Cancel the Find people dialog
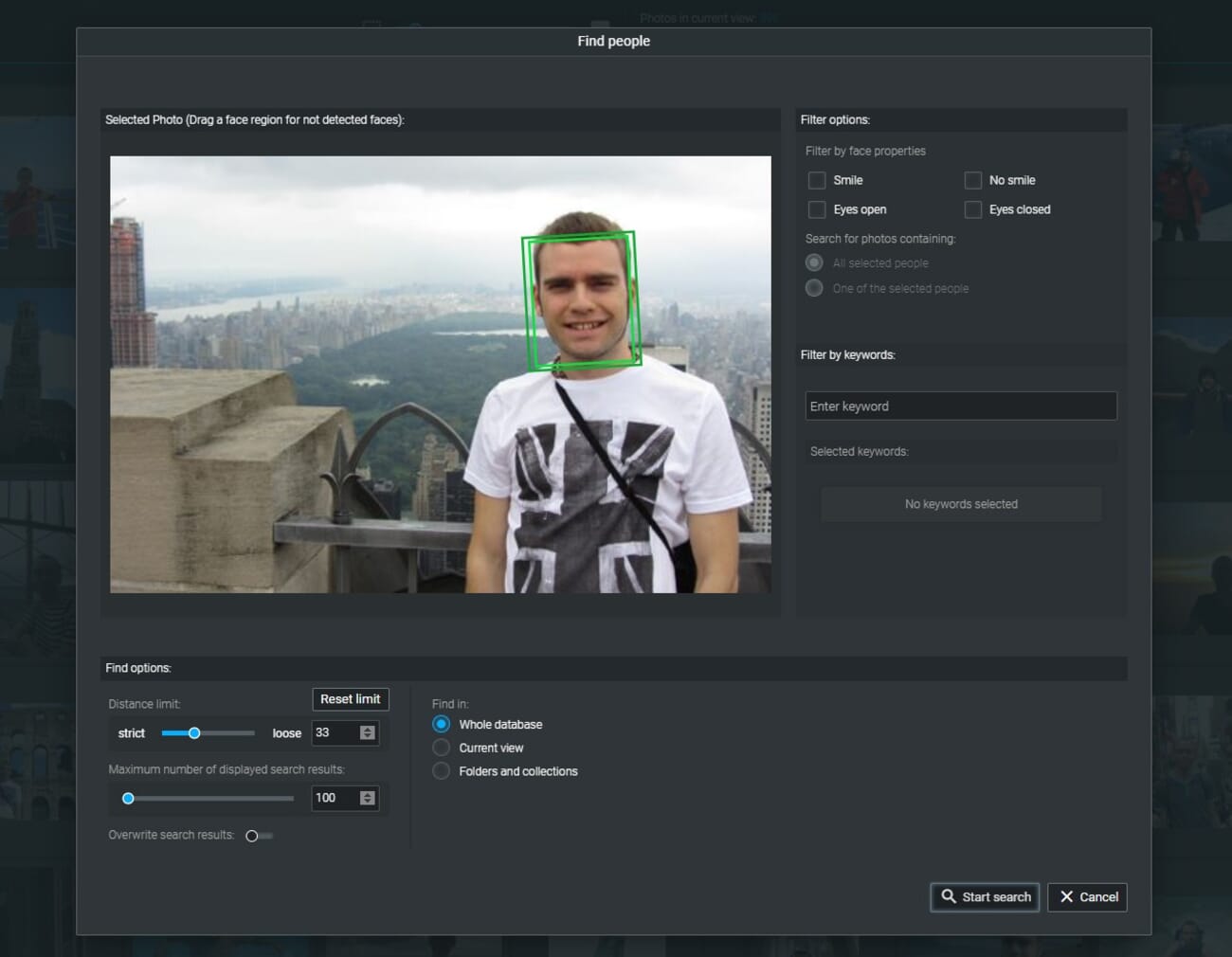The image size is (1232, 957). point(1087,897)
